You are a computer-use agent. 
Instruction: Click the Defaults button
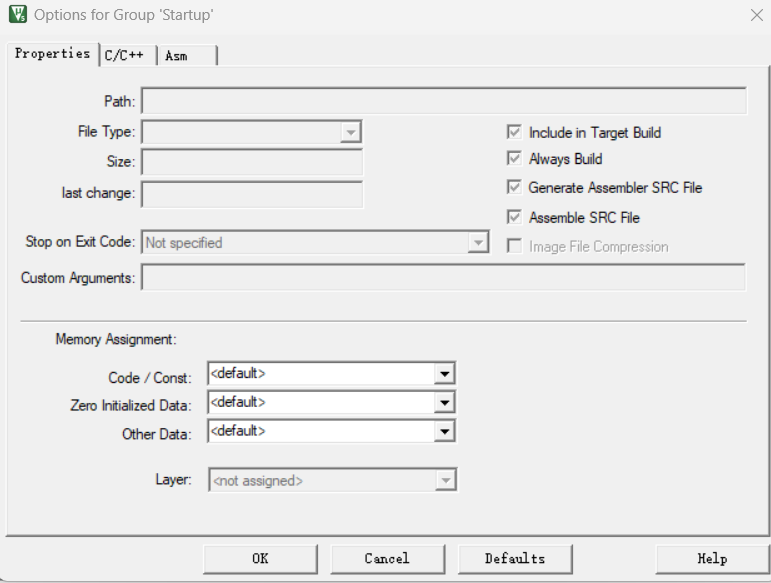coord(515,558)
